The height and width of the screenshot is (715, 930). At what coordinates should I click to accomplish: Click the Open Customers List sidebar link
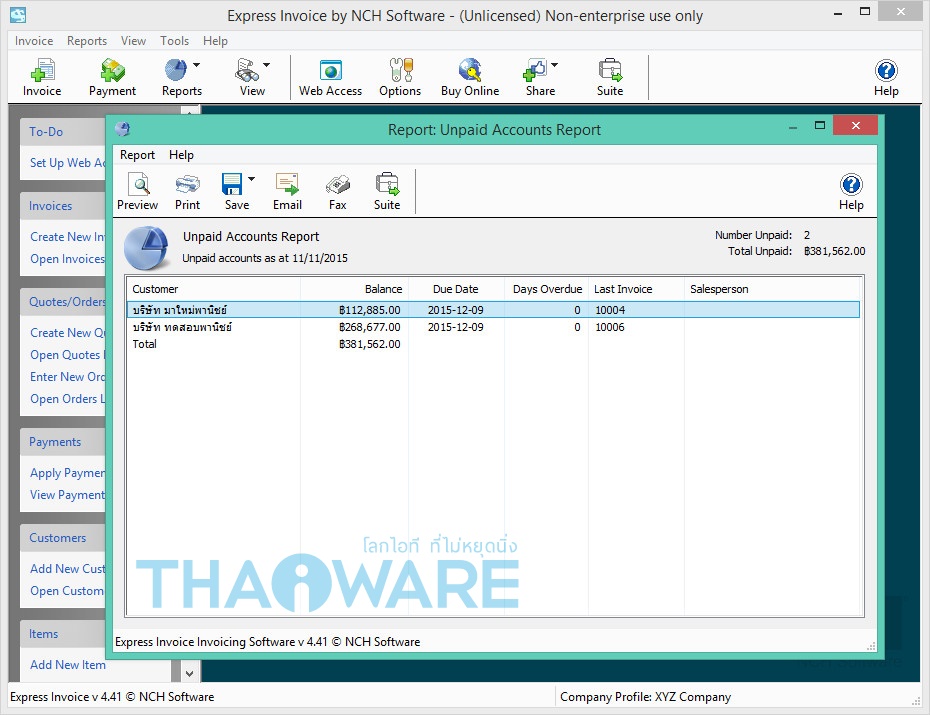click(x=68, y=591)
